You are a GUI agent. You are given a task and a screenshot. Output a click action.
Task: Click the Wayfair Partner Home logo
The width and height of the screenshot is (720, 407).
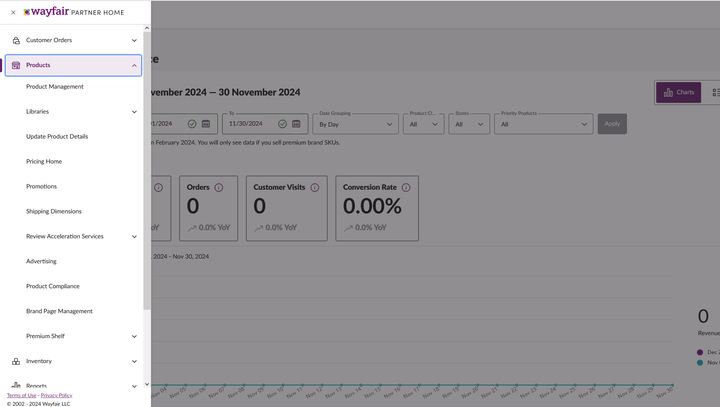pos(73,13)
